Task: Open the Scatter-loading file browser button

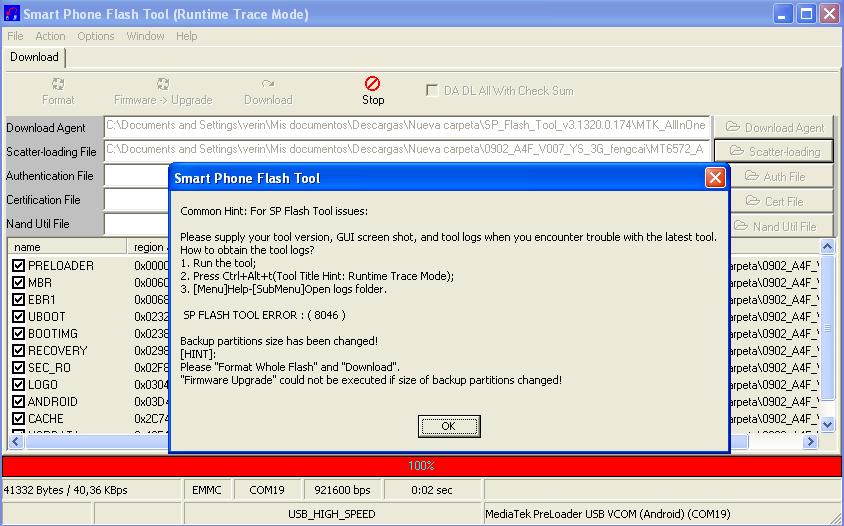Action: (x=773, y=152)
